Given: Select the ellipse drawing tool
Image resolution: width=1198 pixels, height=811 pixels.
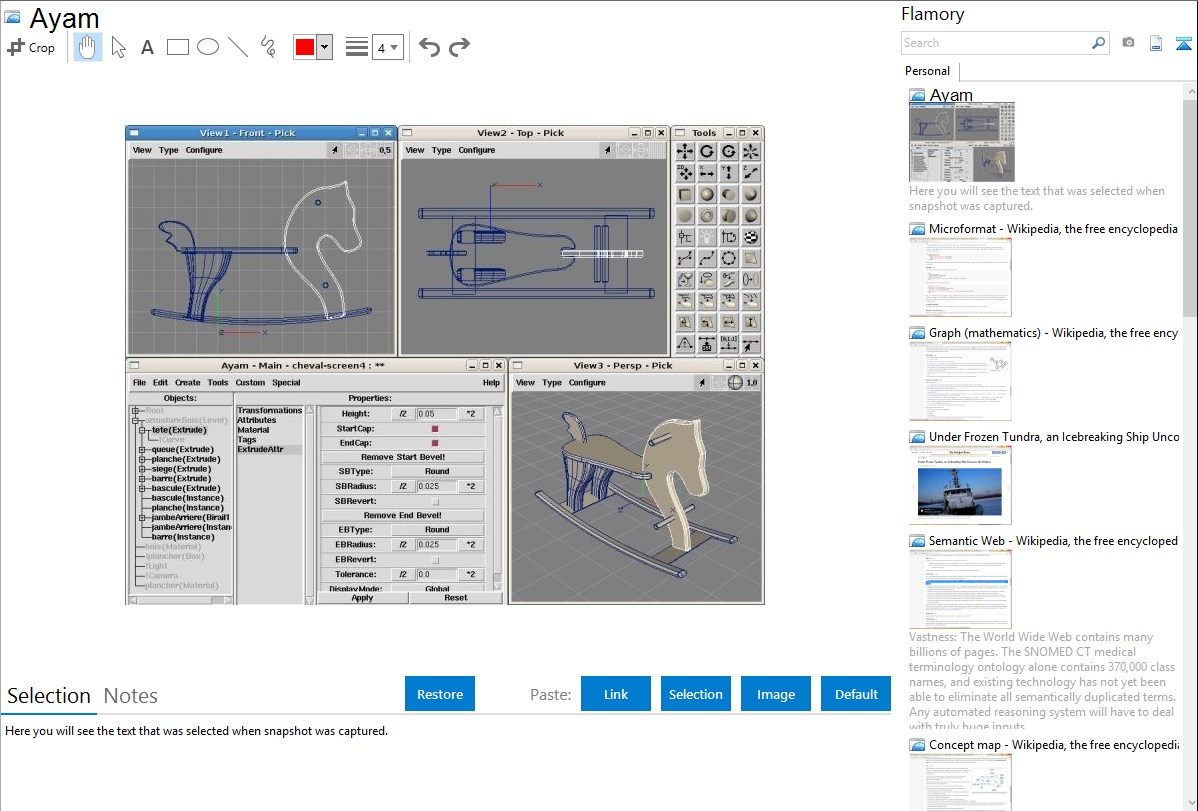Looking at the screenshot, I should coord(208,47).
